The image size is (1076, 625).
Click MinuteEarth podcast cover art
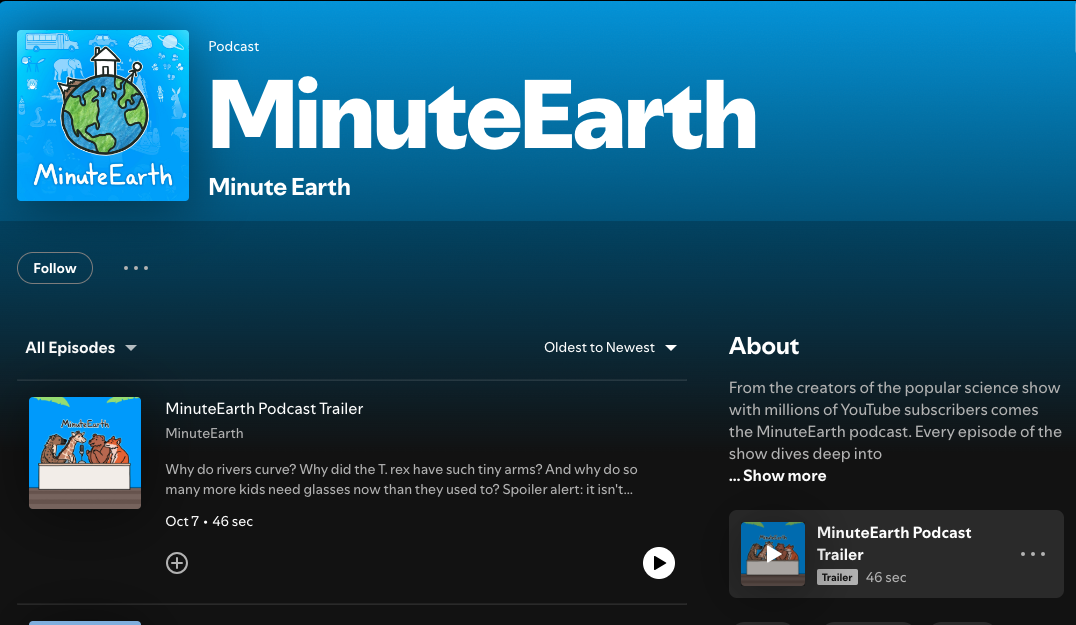click(103, 115)
